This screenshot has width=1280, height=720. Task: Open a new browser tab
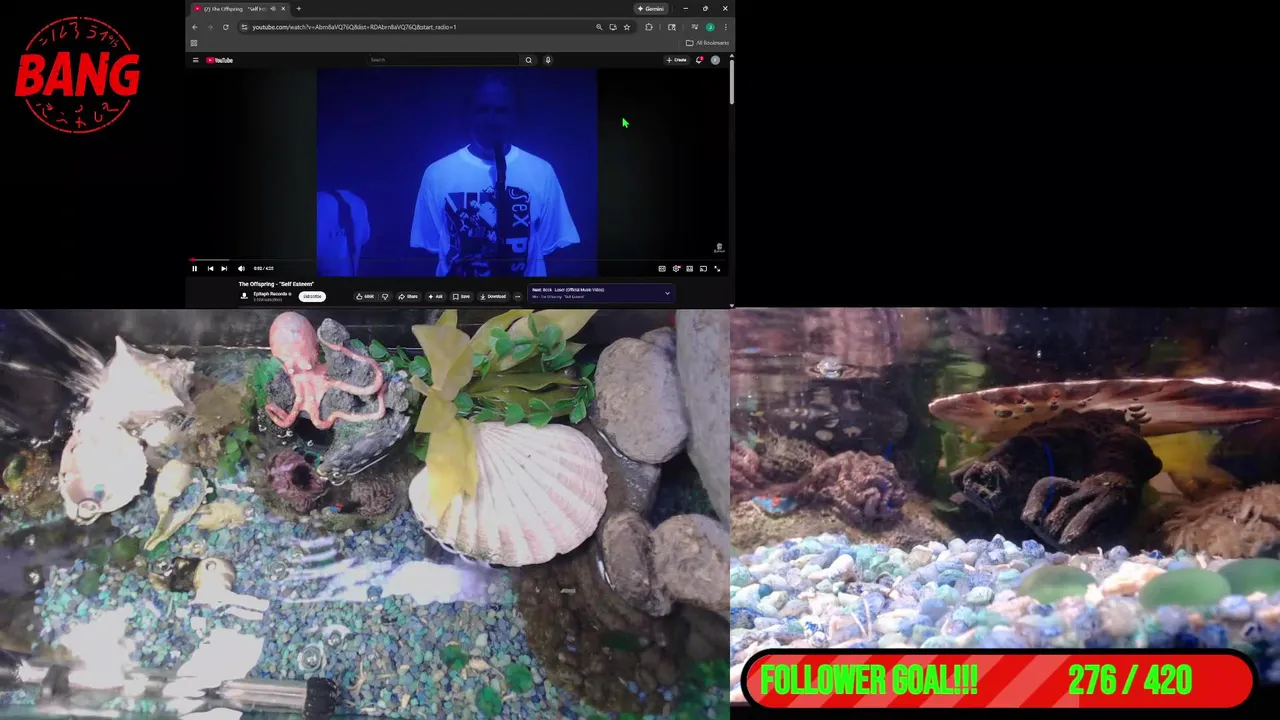tap(298, 9)
